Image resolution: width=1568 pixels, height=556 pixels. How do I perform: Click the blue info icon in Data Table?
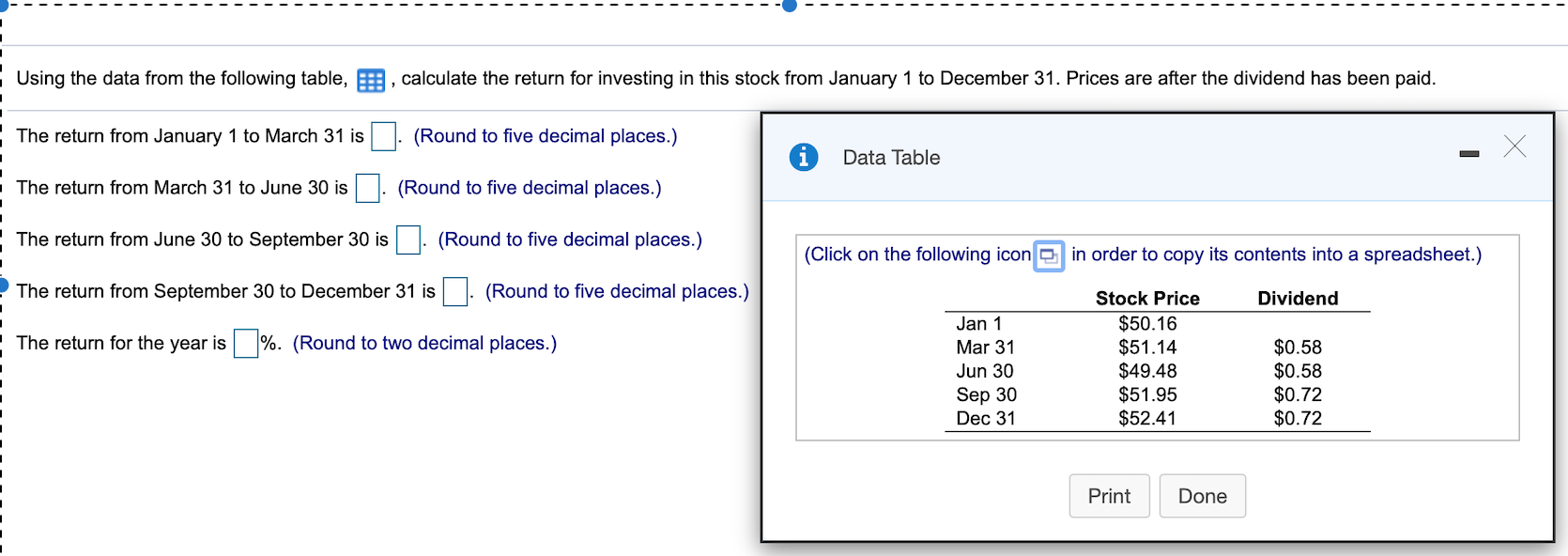tap(804, 157)
